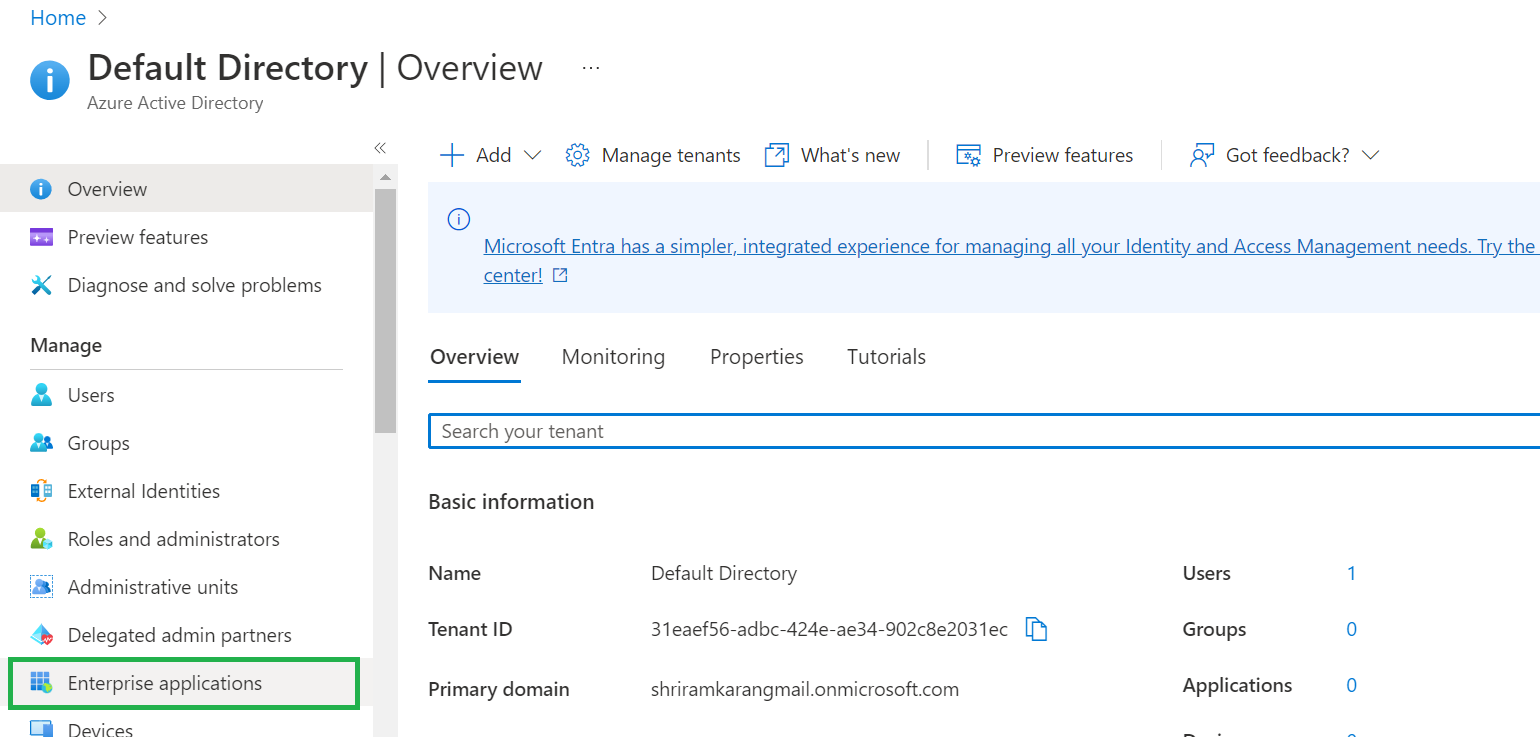Click the Roles and administrators icon
The height and width of the screenshot is (737, 1540).
tap(41, 539)
